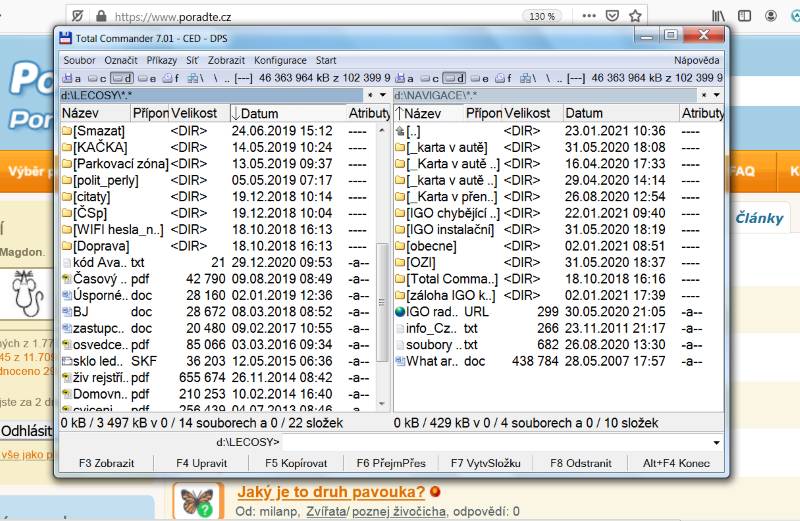The image size is (800, 521).
Task: Open the Soubor menu
Action: point(79,60)
